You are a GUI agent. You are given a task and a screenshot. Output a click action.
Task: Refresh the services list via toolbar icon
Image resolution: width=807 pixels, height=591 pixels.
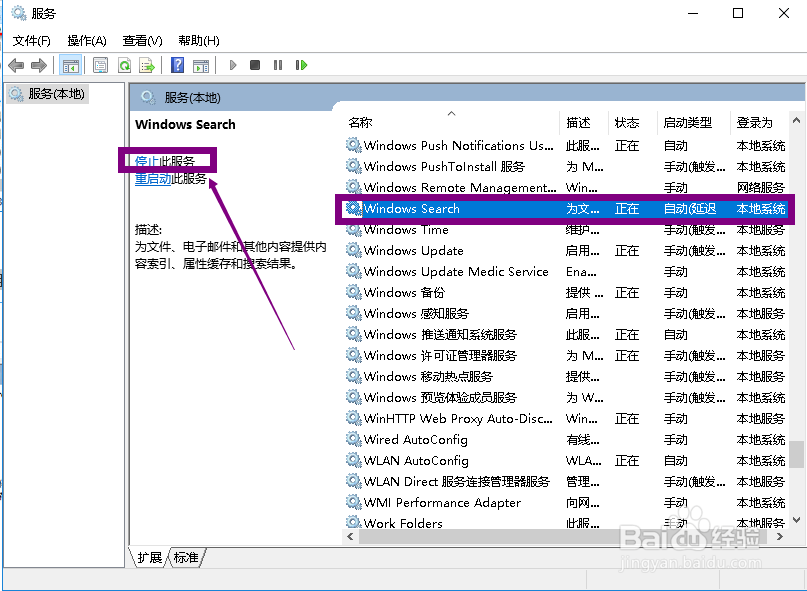(x=124, y=65)
